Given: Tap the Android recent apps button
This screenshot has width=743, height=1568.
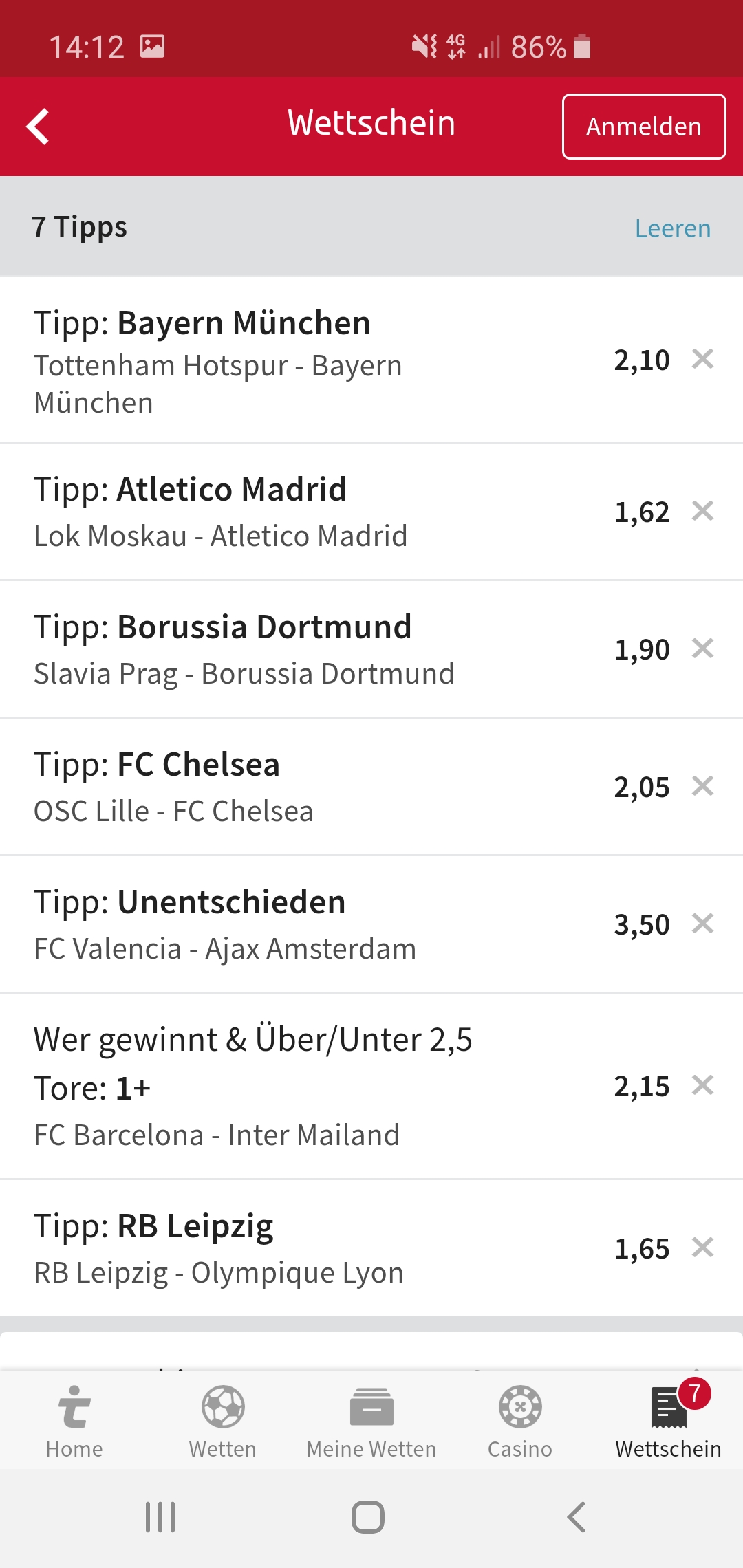Looking at the screenshot, I should [160, 1517].
